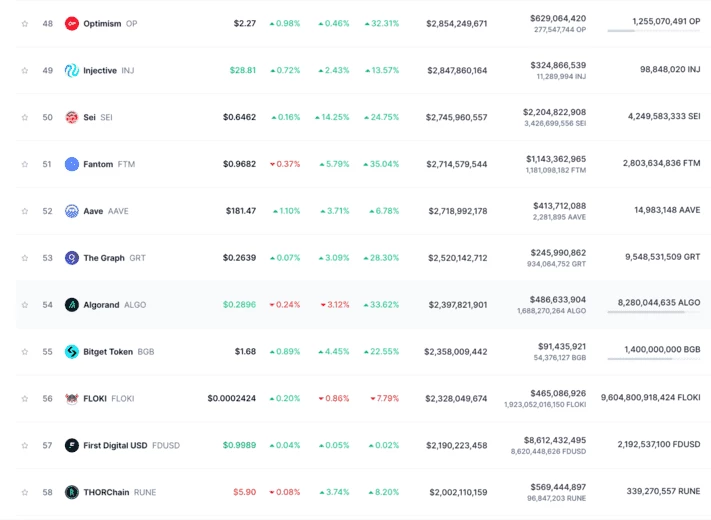Open the Optimism coin page
This screenshot has height=520, width=711.
[x=102, y=24]
